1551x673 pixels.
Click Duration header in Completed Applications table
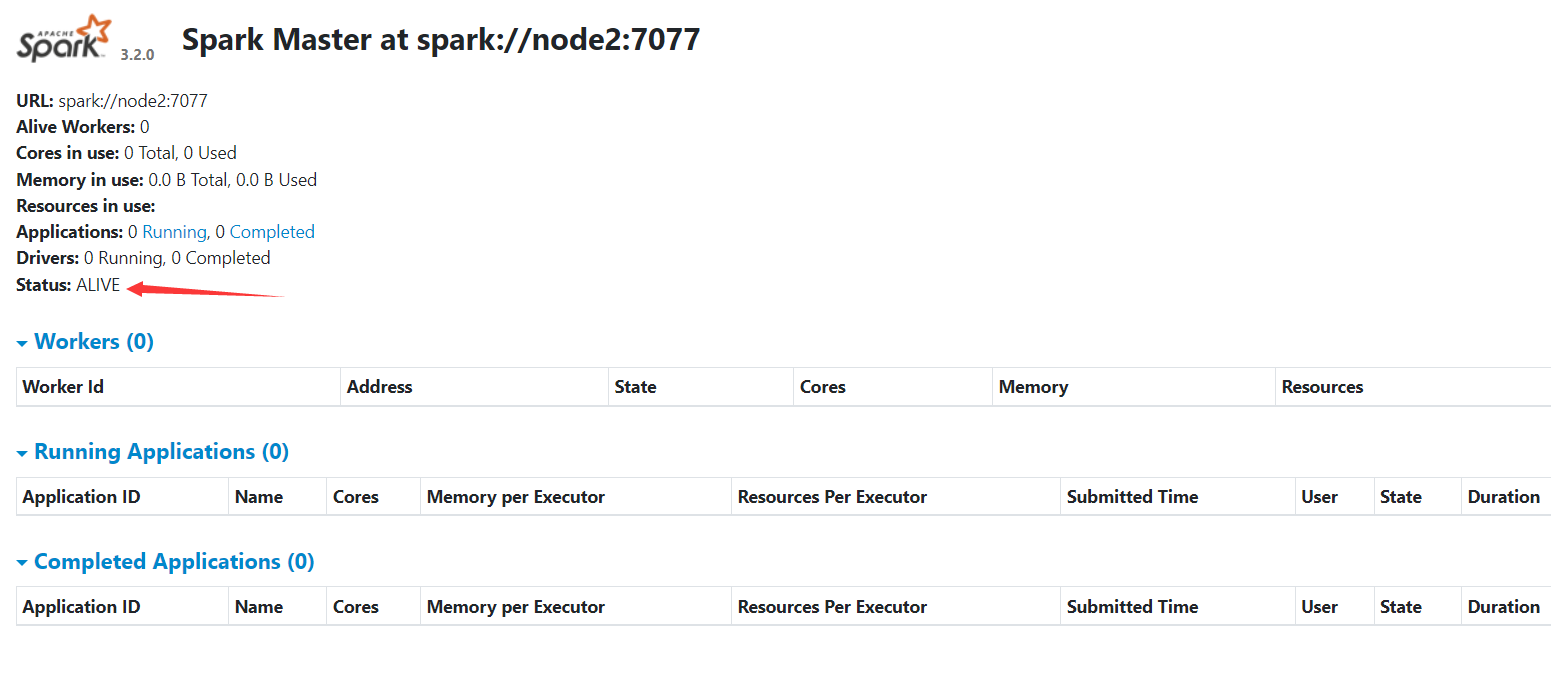point(1504,607)
